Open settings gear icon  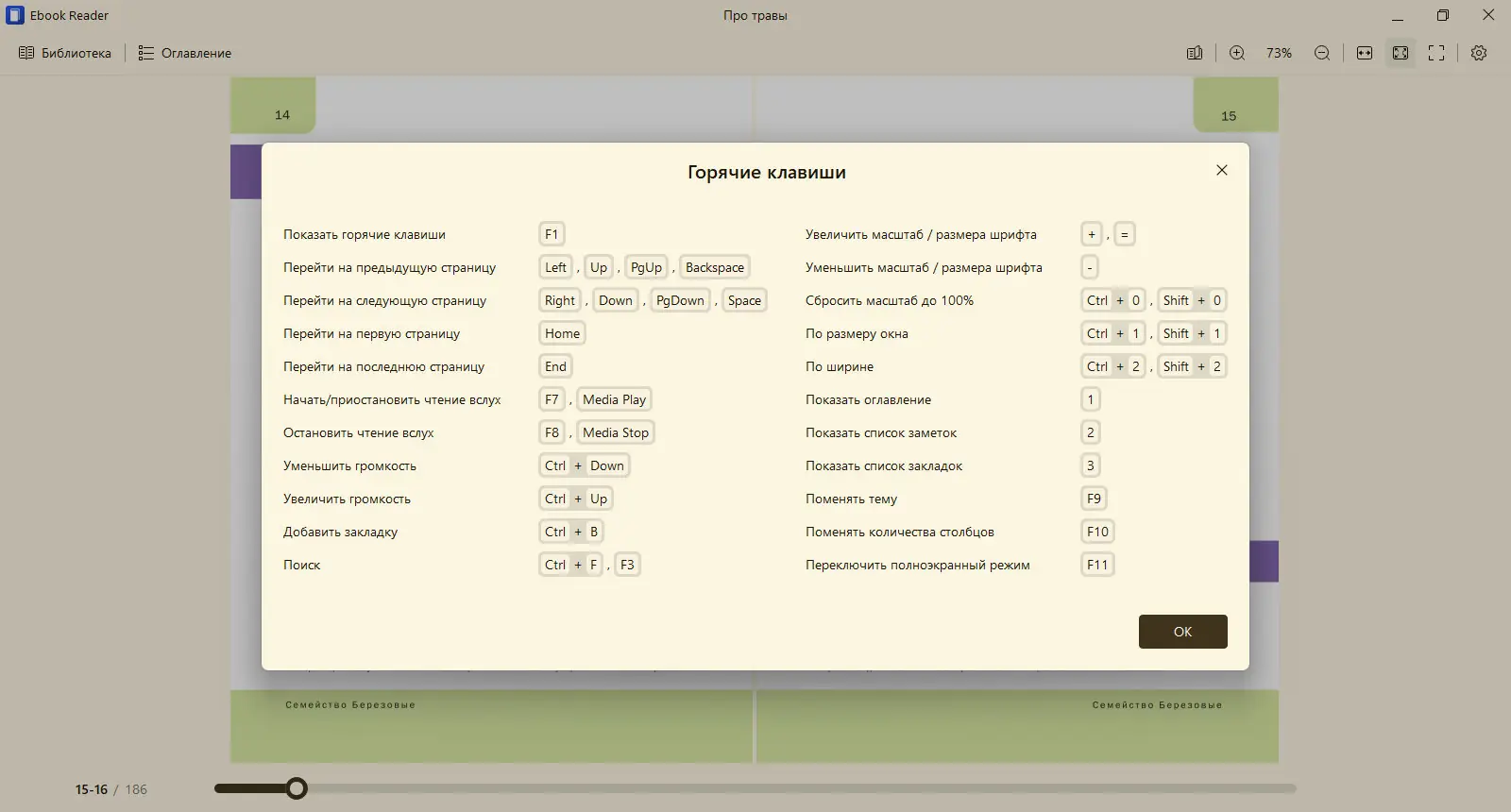tap(1479, 53)
